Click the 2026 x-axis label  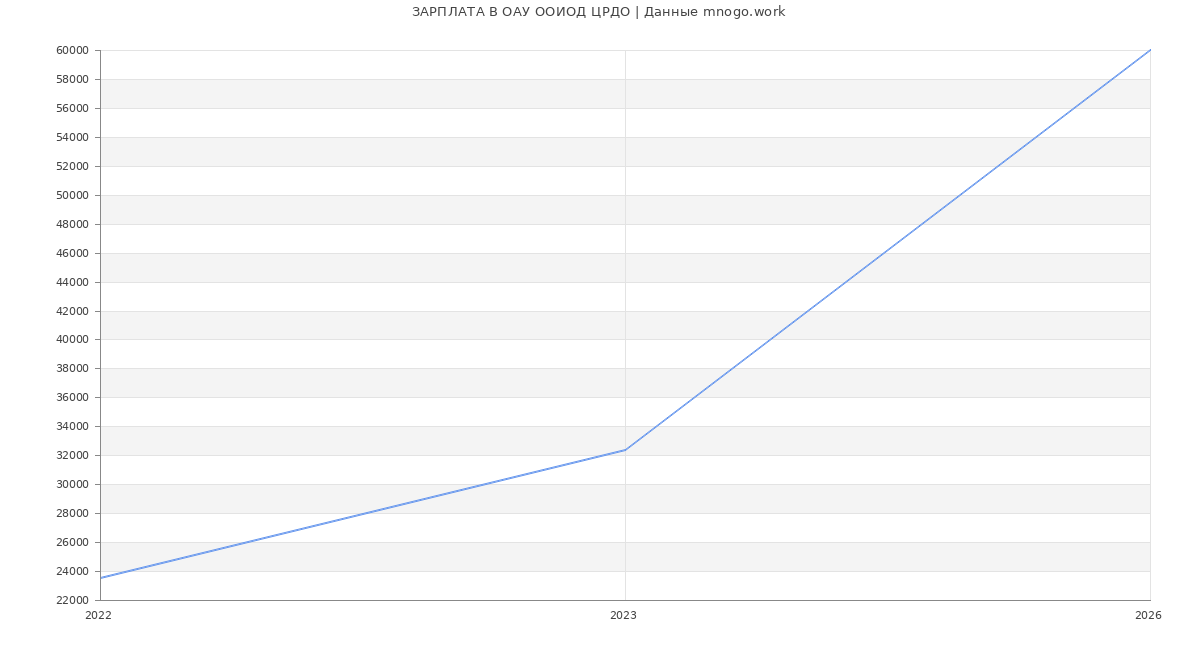pos(1148,616)
